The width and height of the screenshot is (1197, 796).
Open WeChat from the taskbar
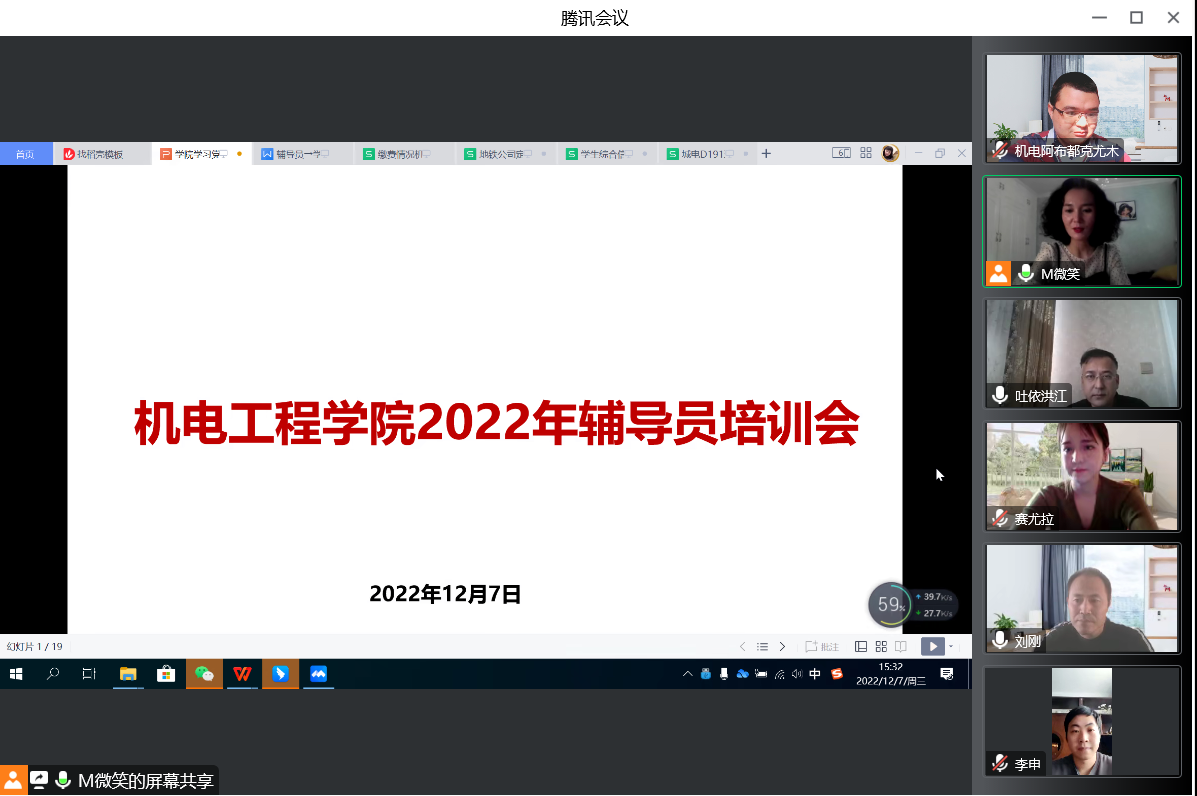click(204, 674)
